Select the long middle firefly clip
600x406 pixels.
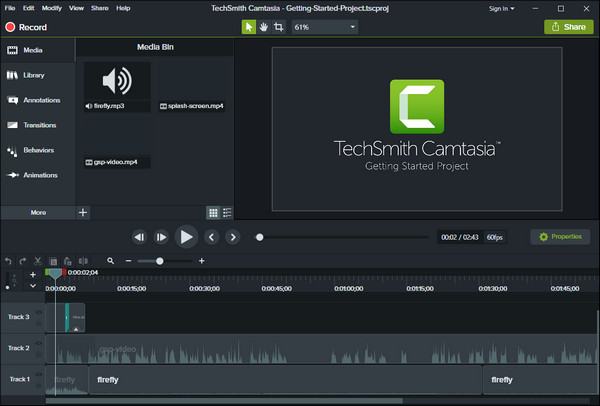tap(285, 380)
